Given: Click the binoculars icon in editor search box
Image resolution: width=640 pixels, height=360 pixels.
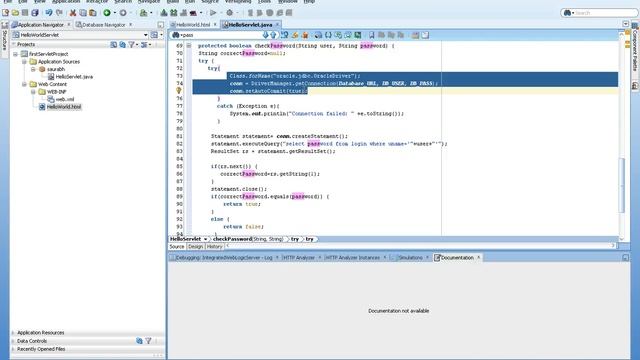Looking at the screenshot, I should (x=176, y=35).
